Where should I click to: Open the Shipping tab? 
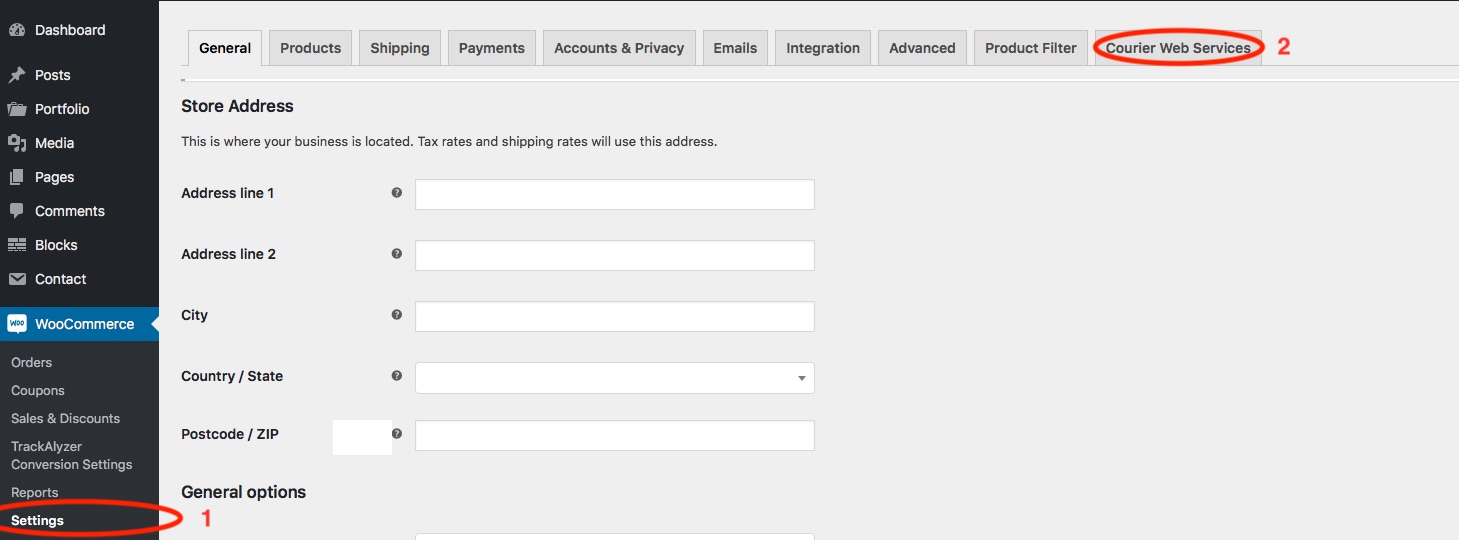(400, 48)
